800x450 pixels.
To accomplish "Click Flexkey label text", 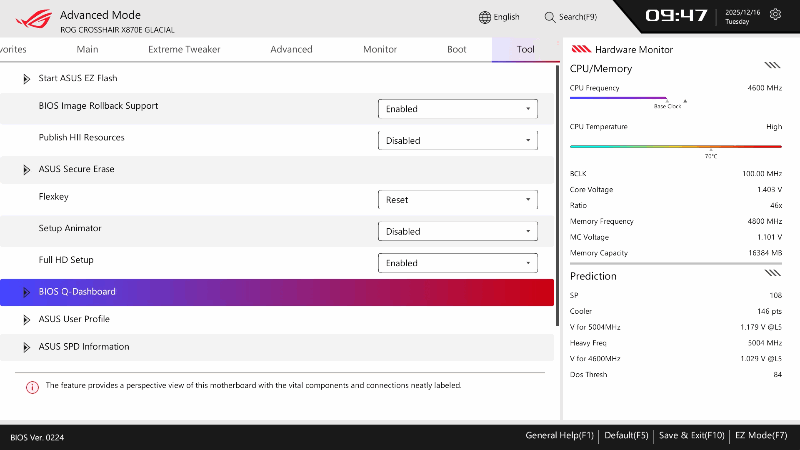I will [x=54, y=196].
